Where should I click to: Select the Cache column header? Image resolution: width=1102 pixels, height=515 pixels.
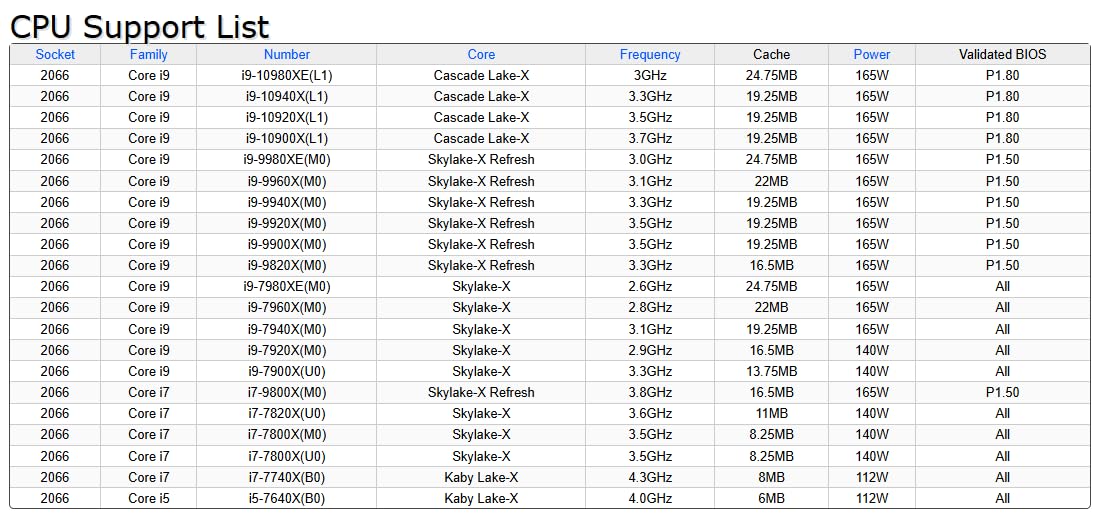pyautogui.click(x=771, y=54)
